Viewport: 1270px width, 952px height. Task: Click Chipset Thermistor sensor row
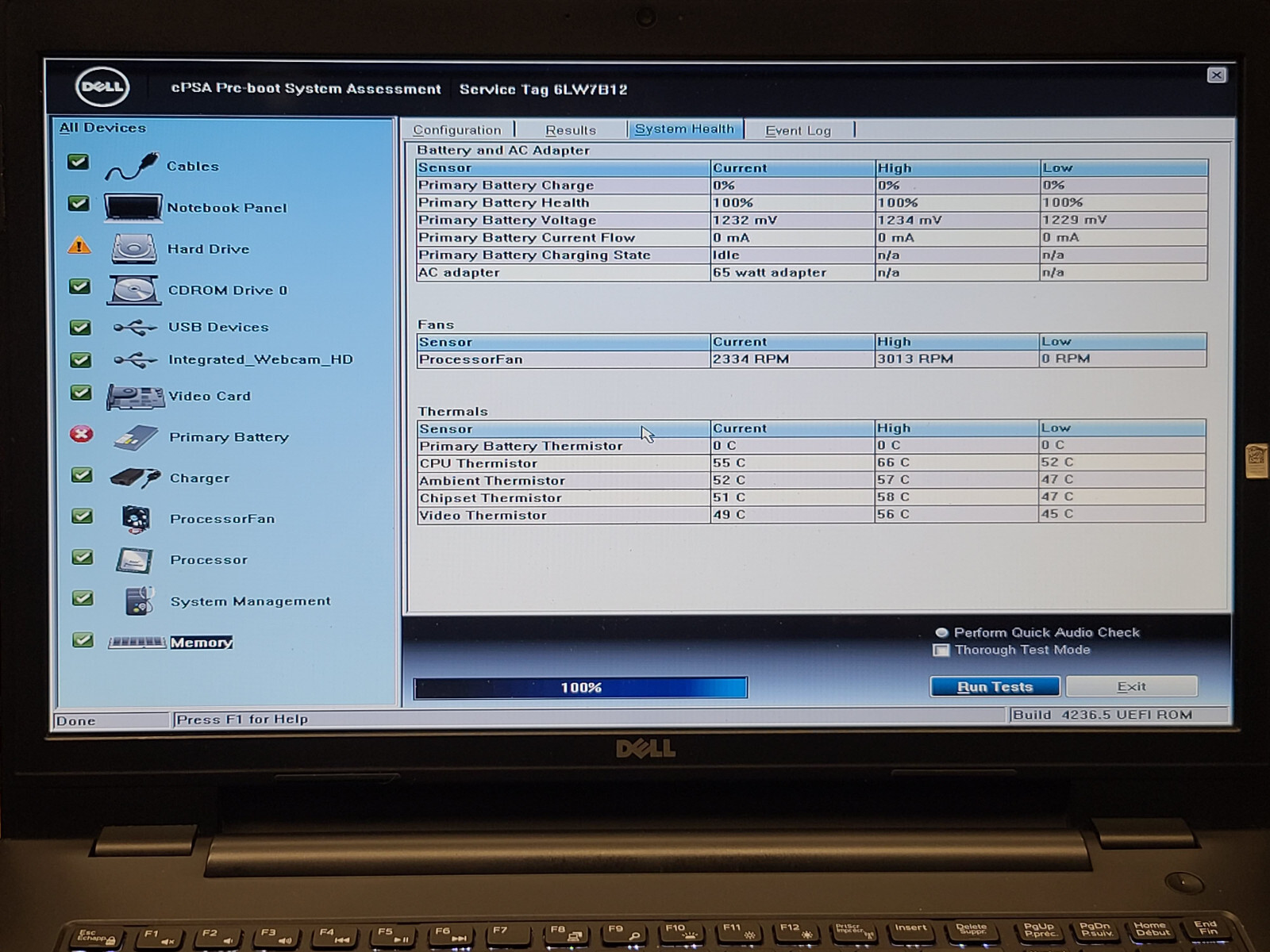click(x=811, y=497)
